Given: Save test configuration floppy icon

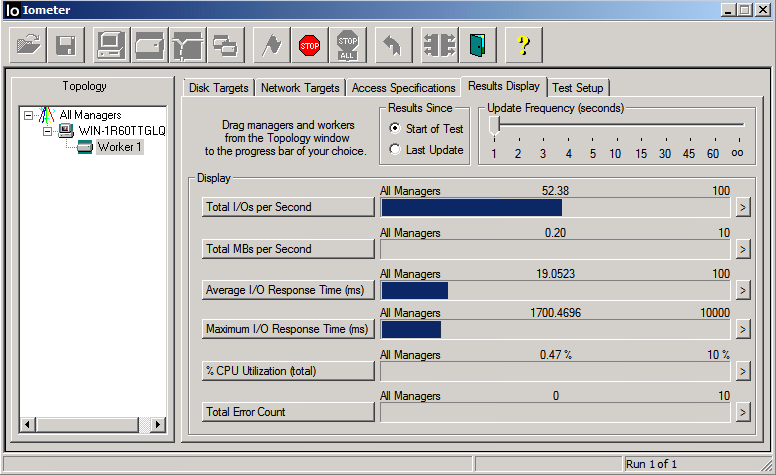Looking at the screenshot, I should pos(66,46).
